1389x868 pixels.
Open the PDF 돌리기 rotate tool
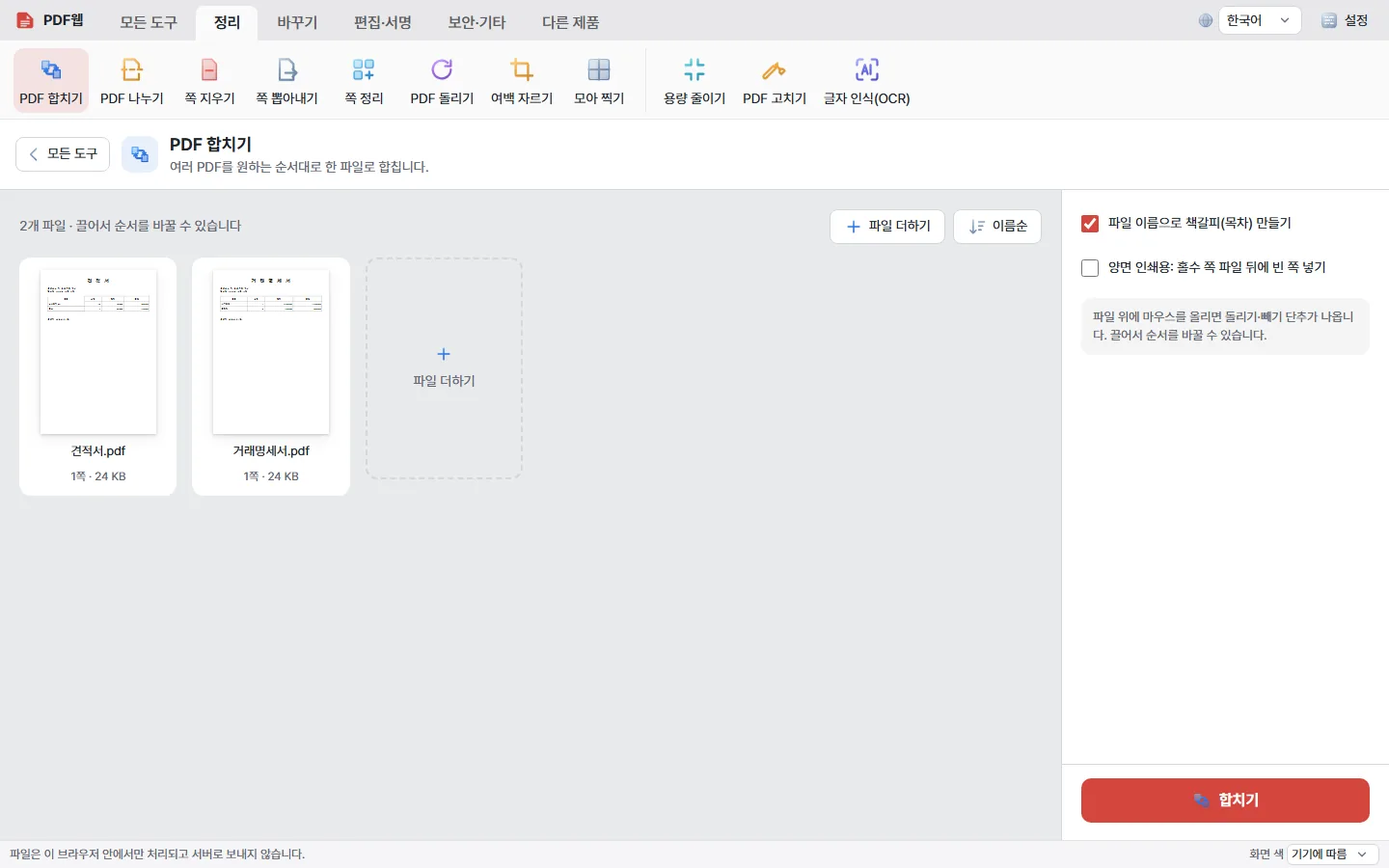point(442,81)
